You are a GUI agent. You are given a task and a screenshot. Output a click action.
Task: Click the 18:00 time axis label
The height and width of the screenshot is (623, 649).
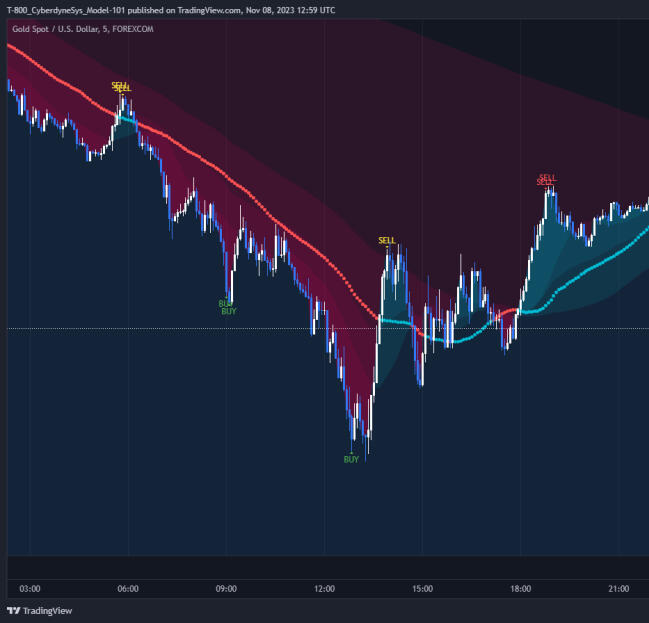coord(520,589)
